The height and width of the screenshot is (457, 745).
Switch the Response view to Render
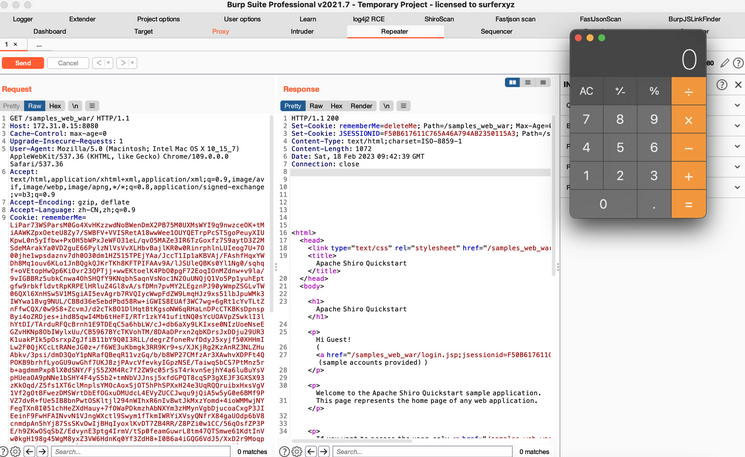[x=362, y=106]
